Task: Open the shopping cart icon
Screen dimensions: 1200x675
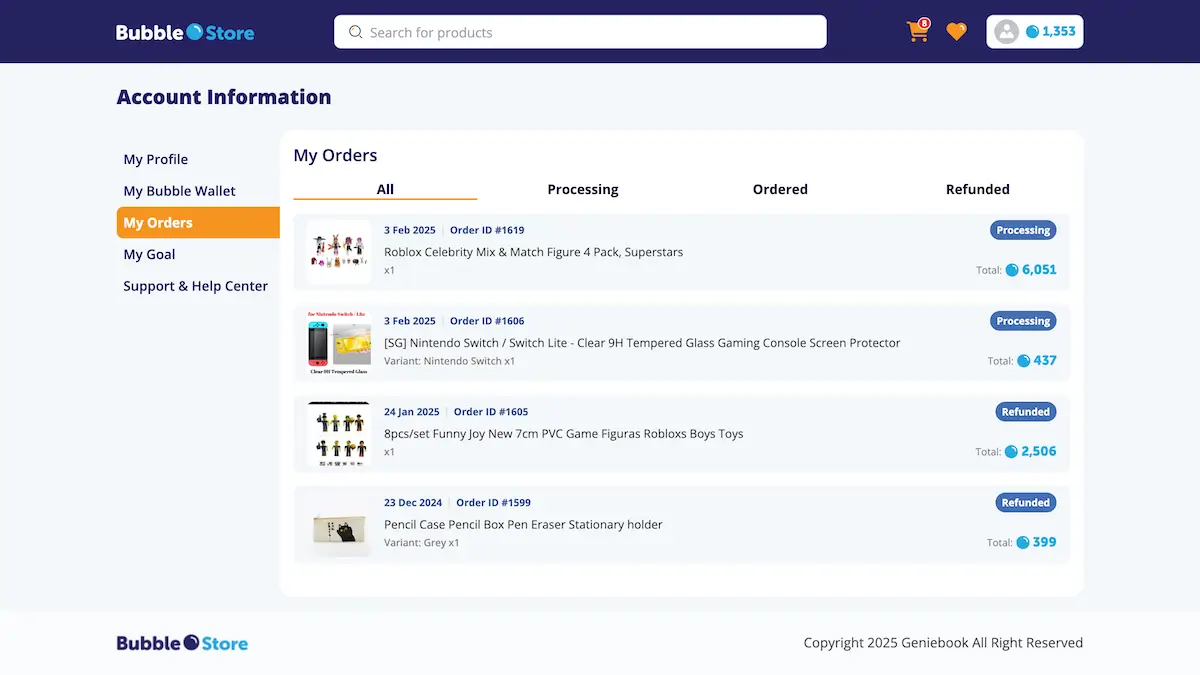Action: (917, 31)
